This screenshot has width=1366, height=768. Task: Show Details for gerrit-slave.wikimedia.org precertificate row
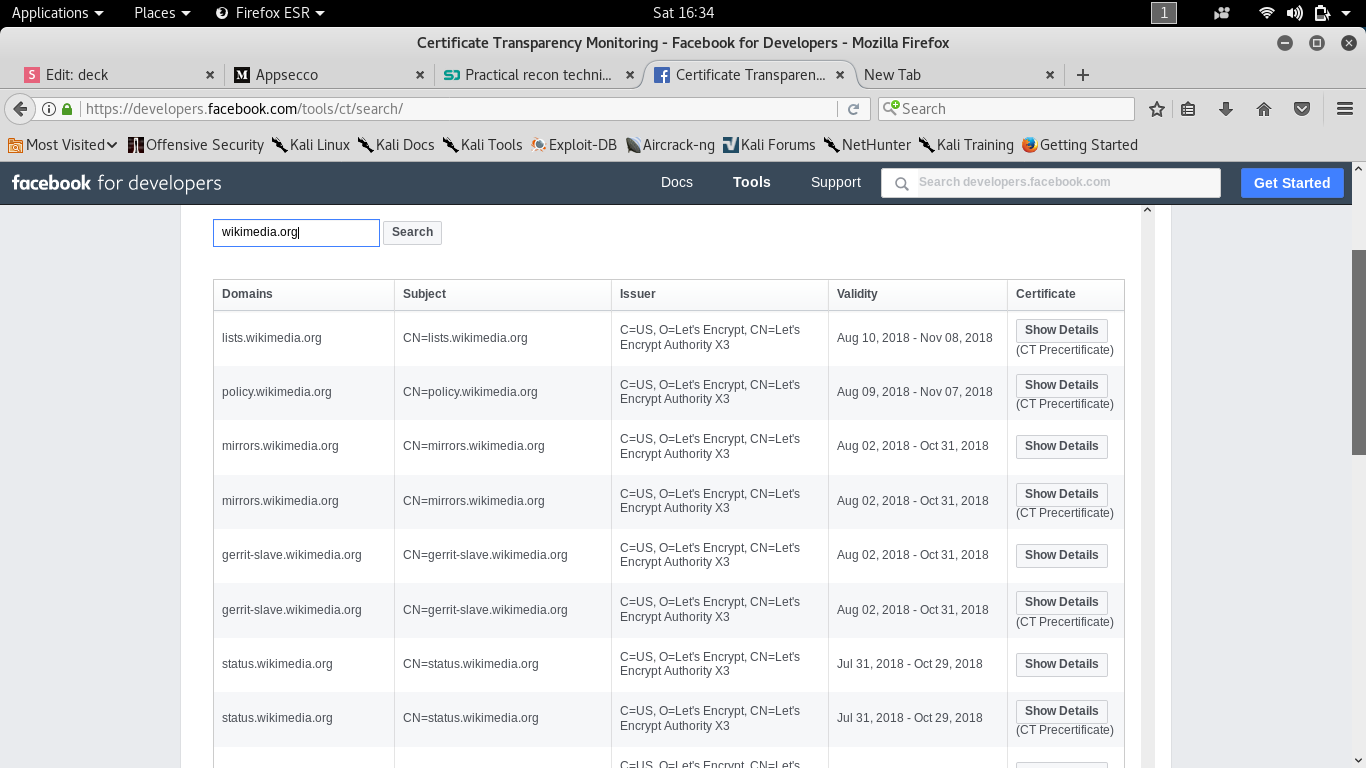[x=1061, y=602]
